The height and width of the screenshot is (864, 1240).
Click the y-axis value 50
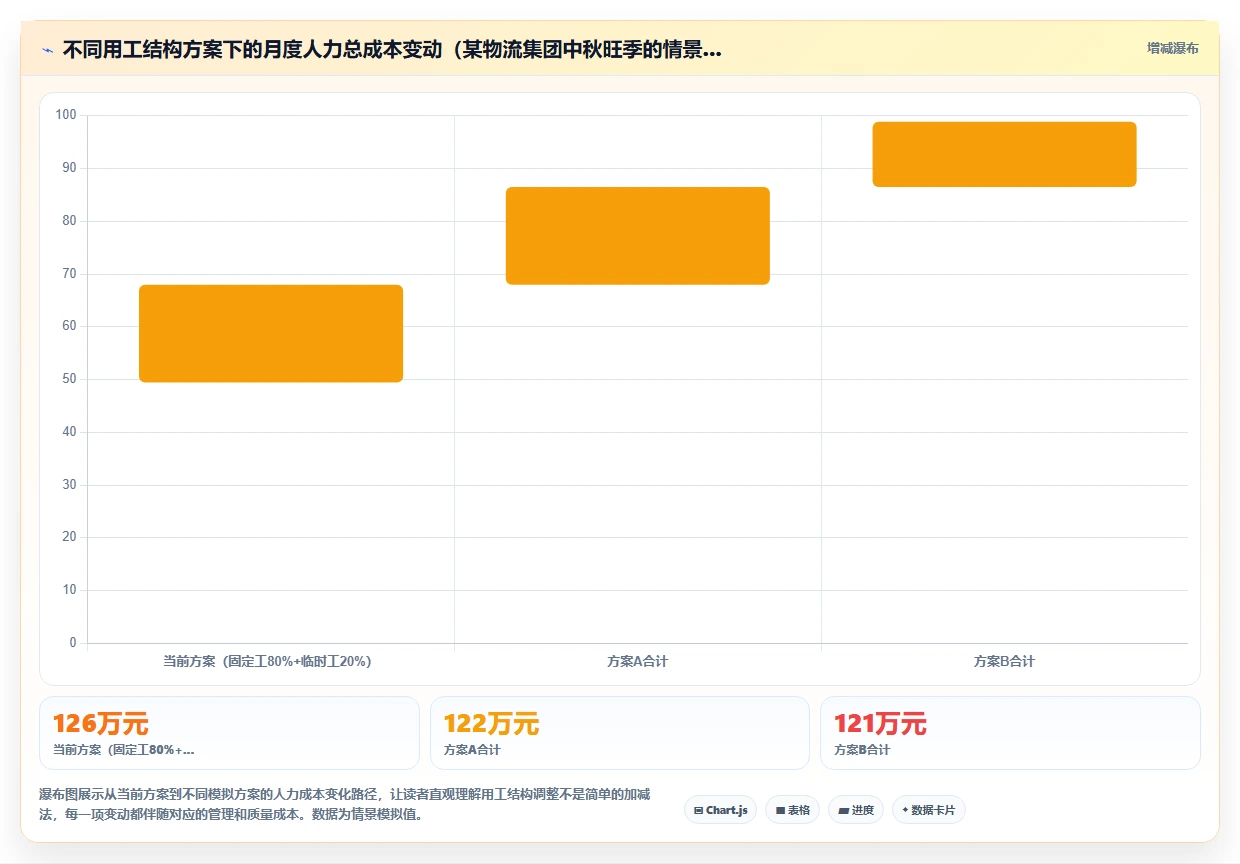coord(69,379)
